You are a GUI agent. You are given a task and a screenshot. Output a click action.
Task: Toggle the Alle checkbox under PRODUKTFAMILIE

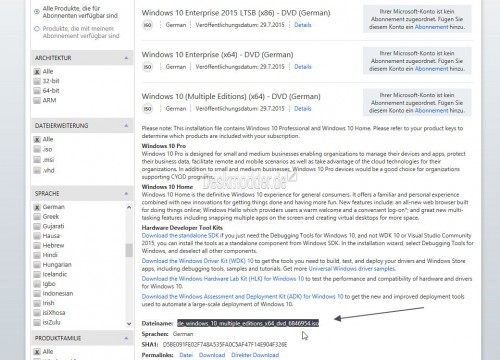point(37,352)
